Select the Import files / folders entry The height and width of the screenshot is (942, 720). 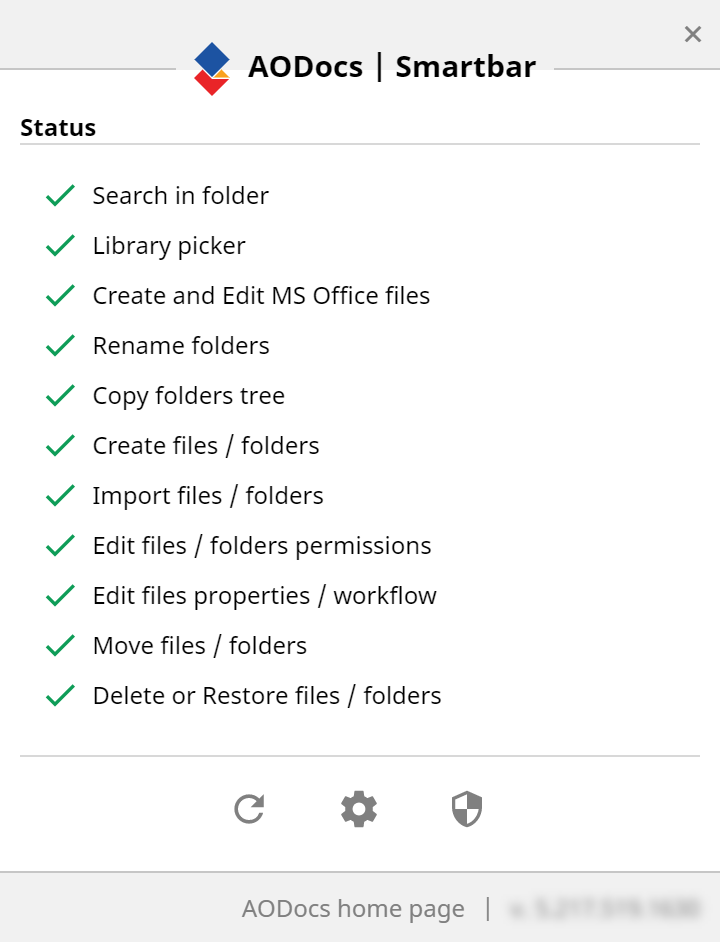(x=208, y=496)
